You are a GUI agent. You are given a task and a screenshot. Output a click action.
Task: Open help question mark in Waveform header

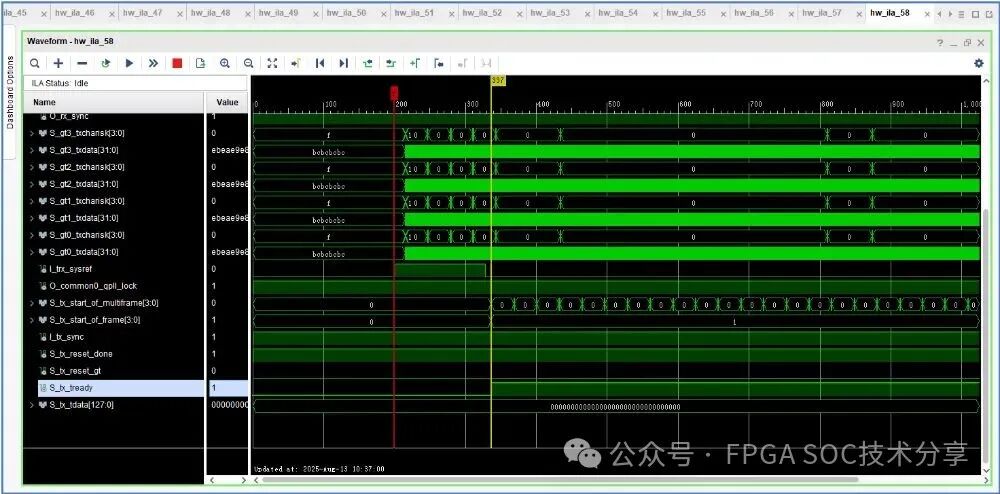coord(939,43)
